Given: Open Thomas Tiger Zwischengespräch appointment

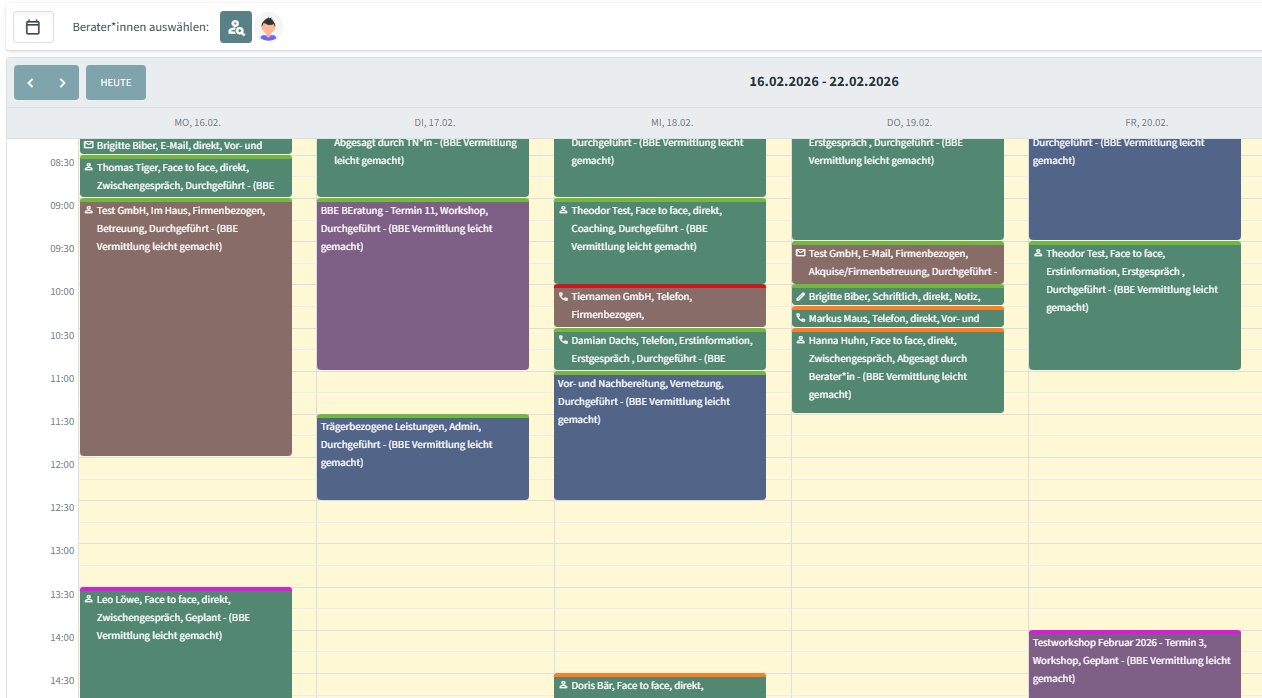Looking at the screenshot, I should [185, 177].
